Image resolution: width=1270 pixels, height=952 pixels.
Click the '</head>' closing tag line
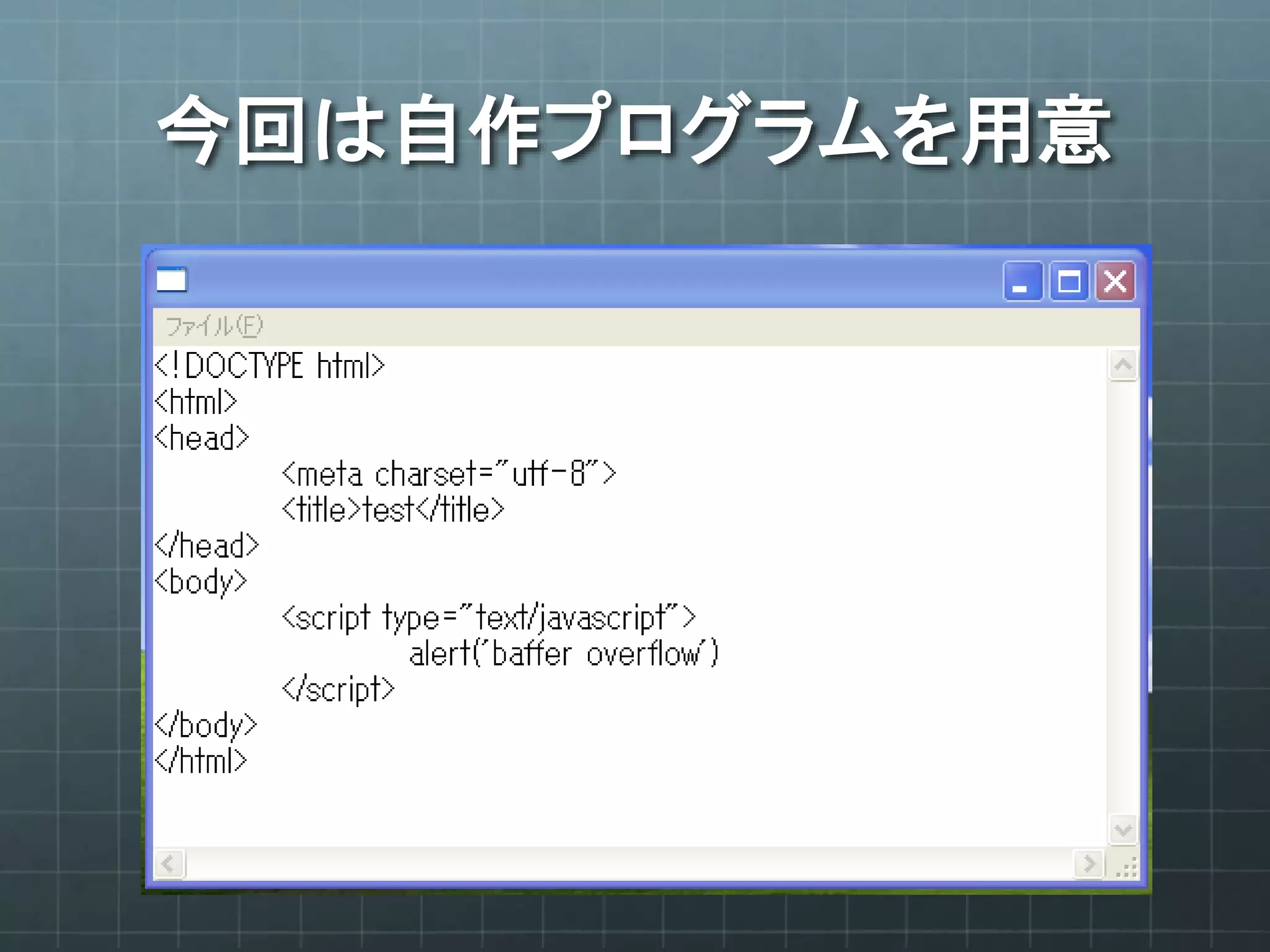pyautogui.click(x=206, y=545)
